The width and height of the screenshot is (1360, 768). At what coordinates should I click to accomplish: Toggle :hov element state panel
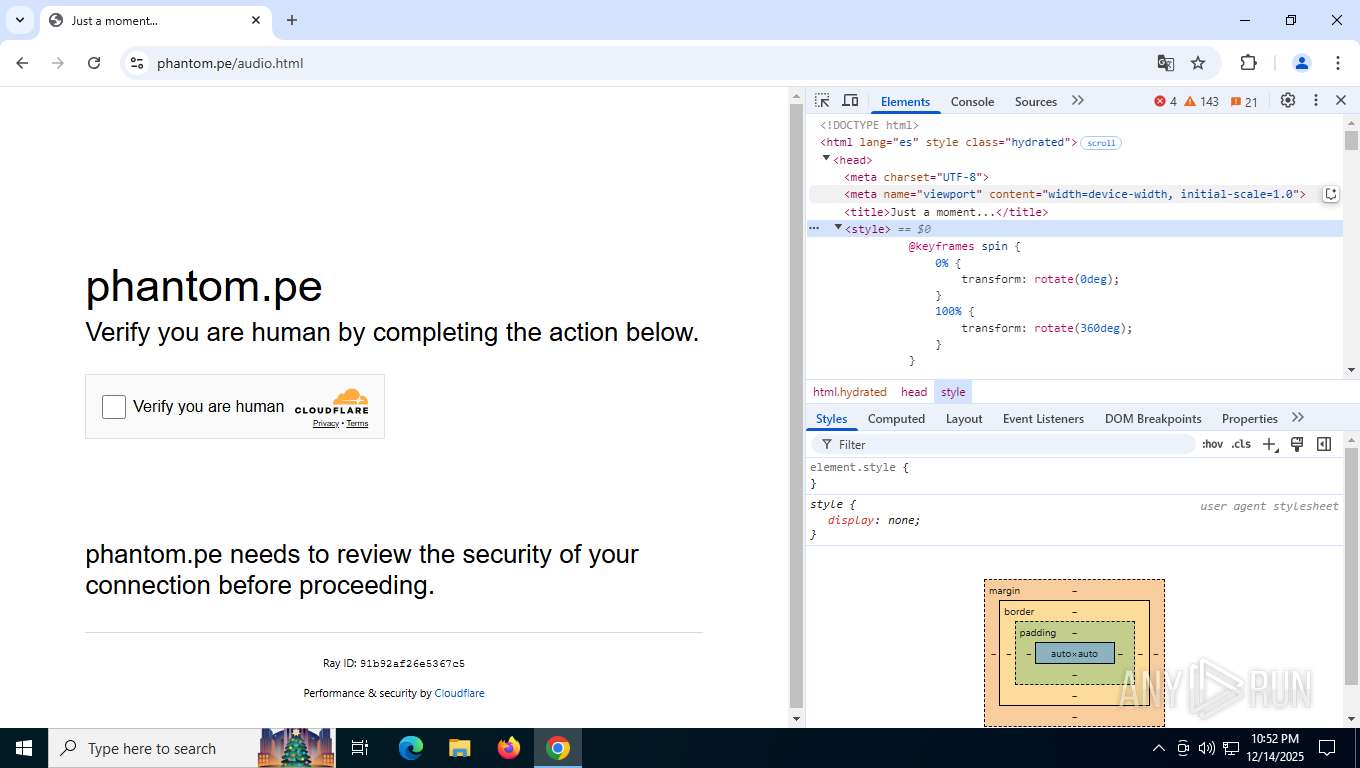(1212, 444)
